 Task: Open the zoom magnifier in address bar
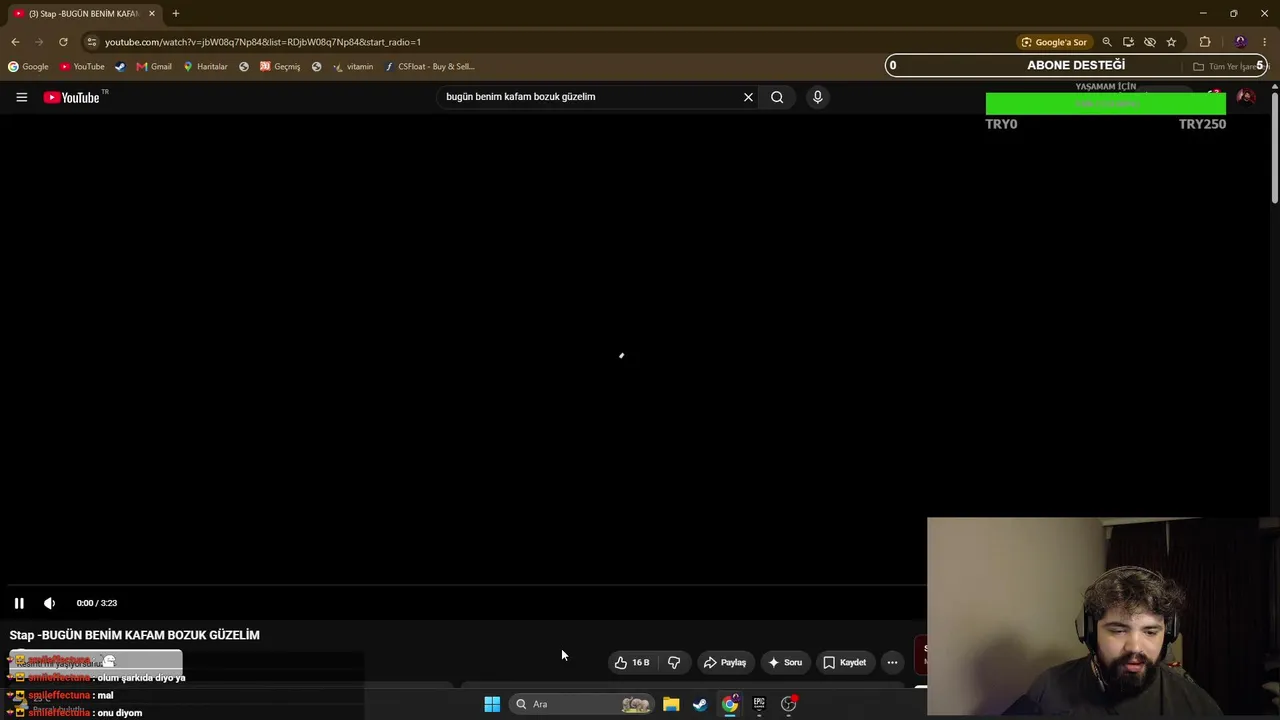[1107, 42]
